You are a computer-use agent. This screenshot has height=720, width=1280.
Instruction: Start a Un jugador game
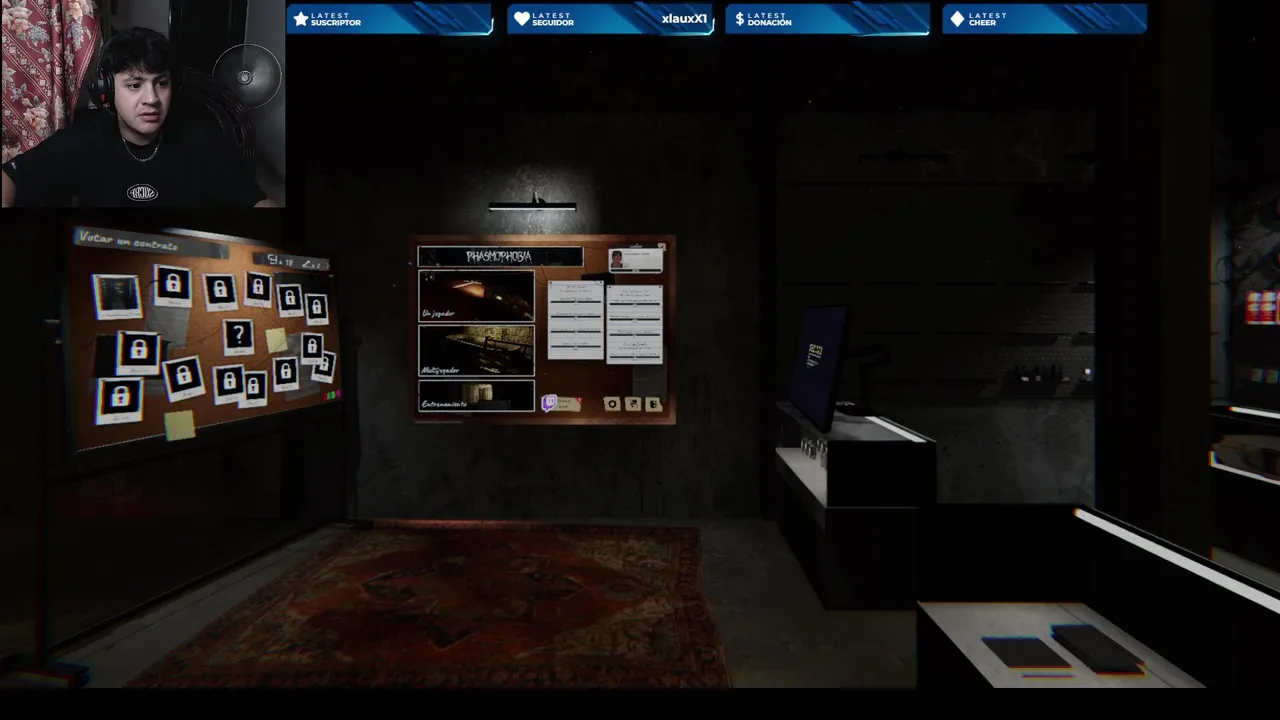tap(476, 296)
